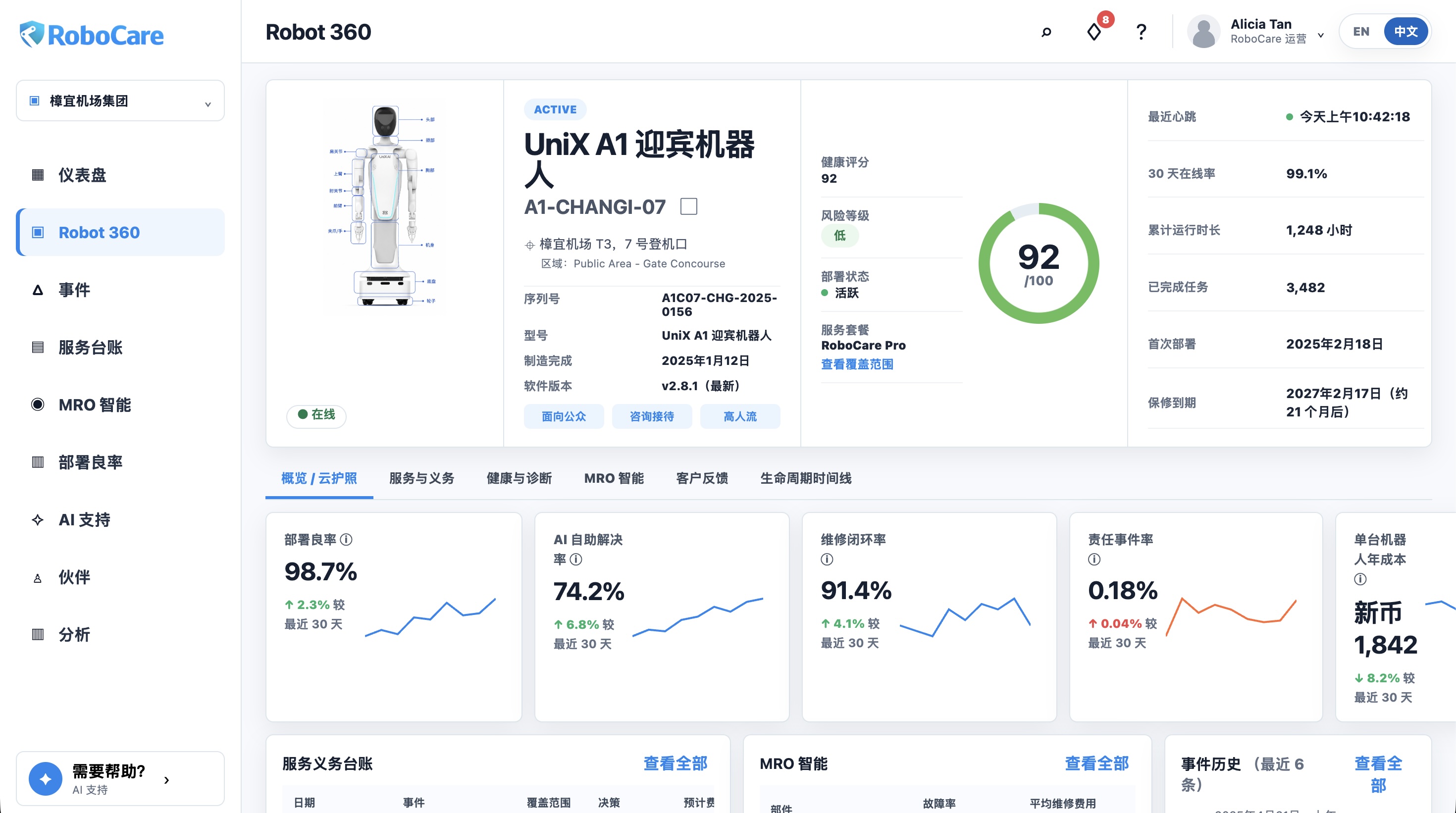Click the 樟宜机场集团 organization icon
This screenshot has height=813, width=1456.
point(35,101)
